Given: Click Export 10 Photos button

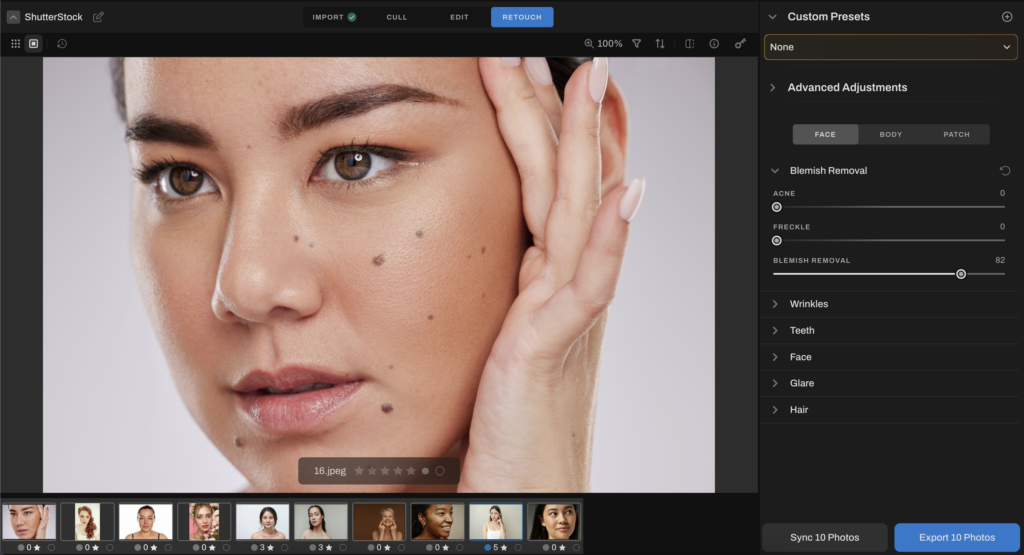Looking at the screenshot, I should point(957,538).
